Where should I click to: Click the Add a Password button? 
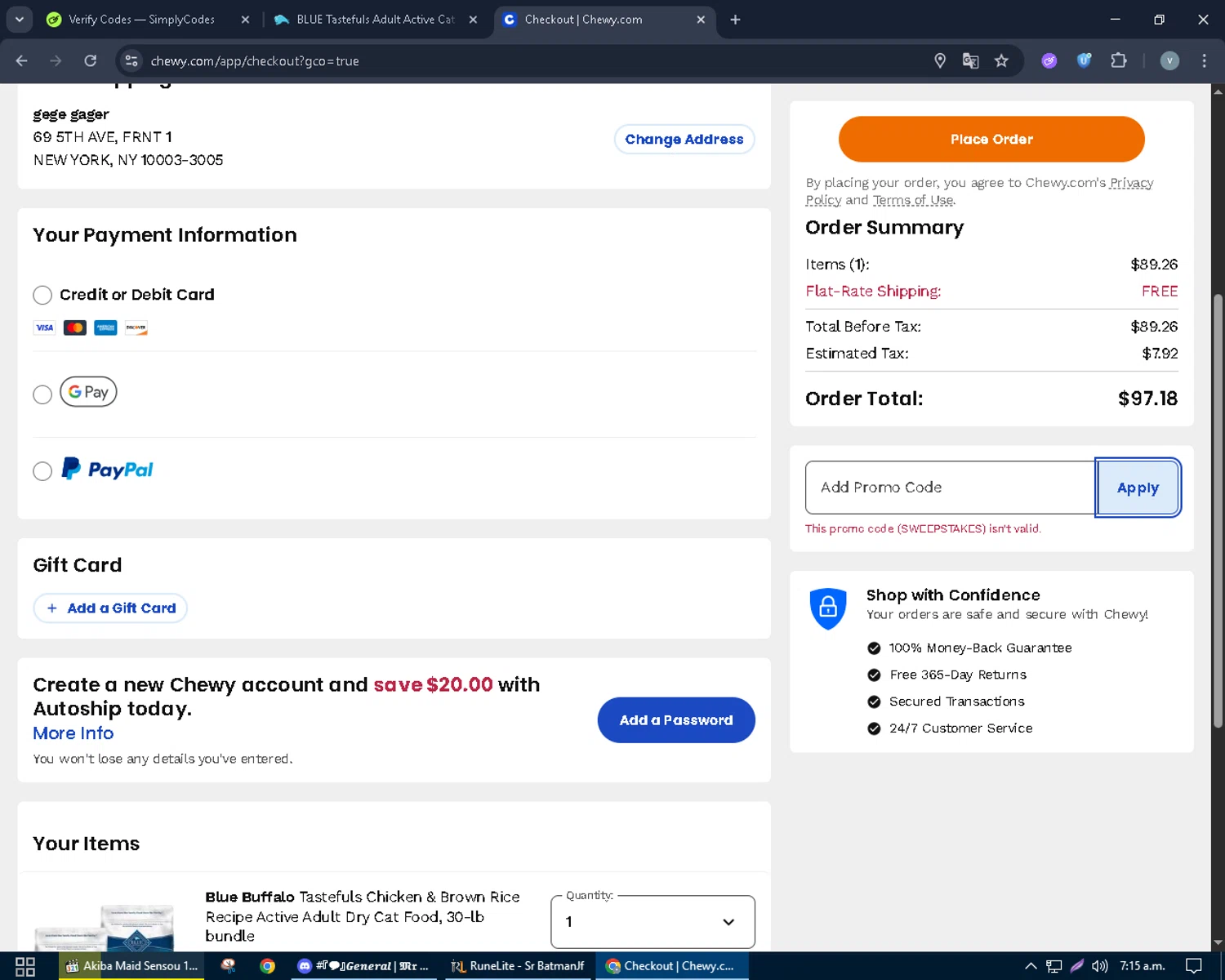click(676, 719)
